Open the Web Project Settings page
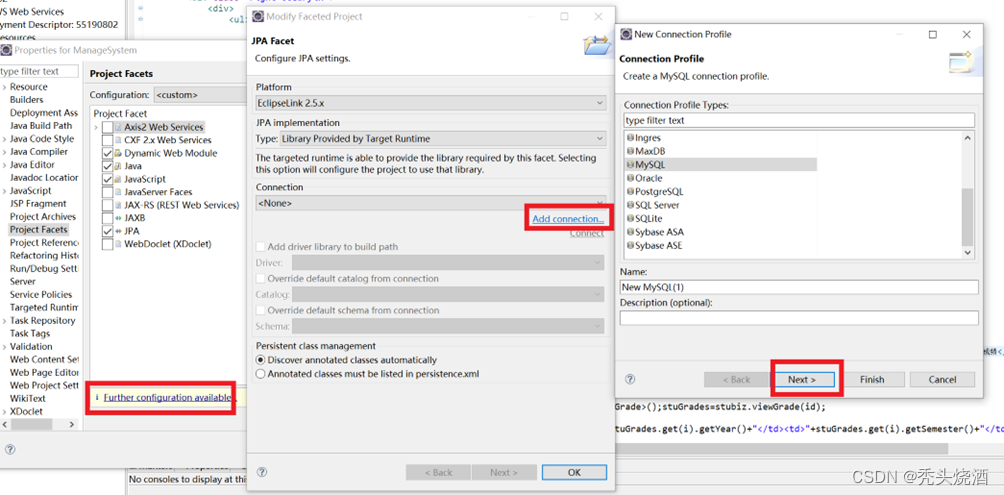This screenshot has width=1004, height=495. pyautogui.click(x=44, y=385)
